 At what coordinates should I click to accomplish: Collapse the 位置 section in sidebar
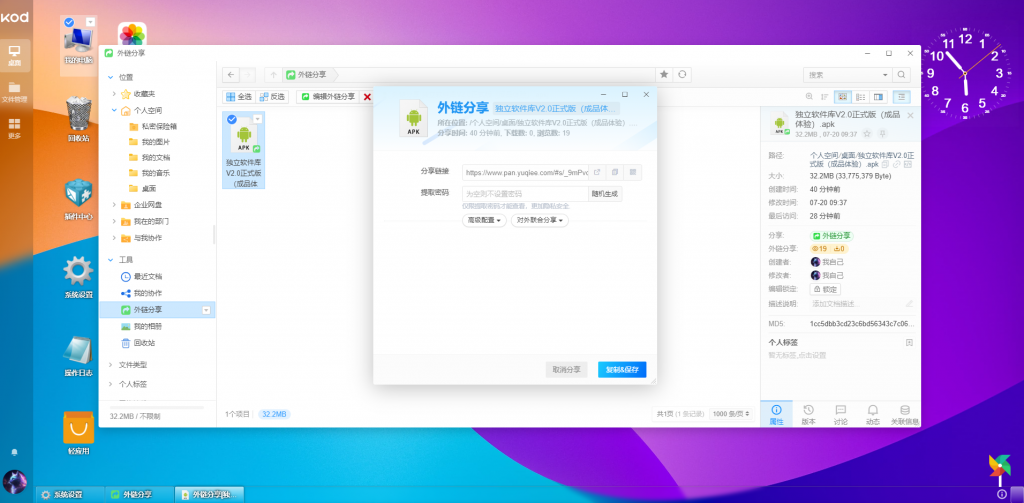point(110,77)
